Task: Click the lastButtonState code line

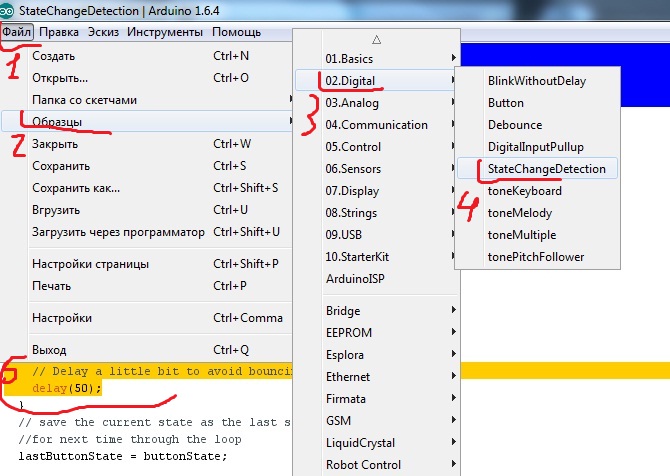Action: coord(122,456)
